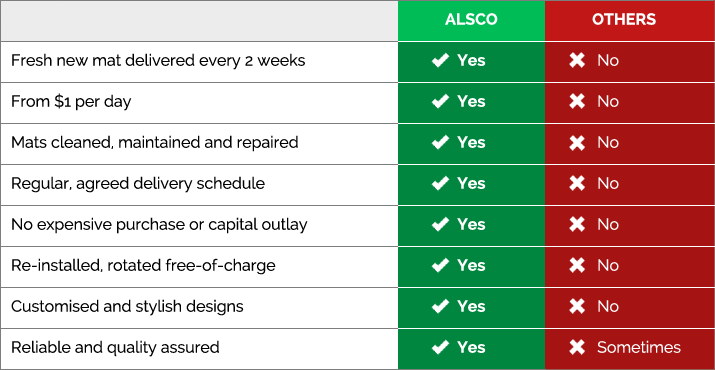Click checkmark for Customised and stylish designs
715x370 pixels.
click(440, 307)
